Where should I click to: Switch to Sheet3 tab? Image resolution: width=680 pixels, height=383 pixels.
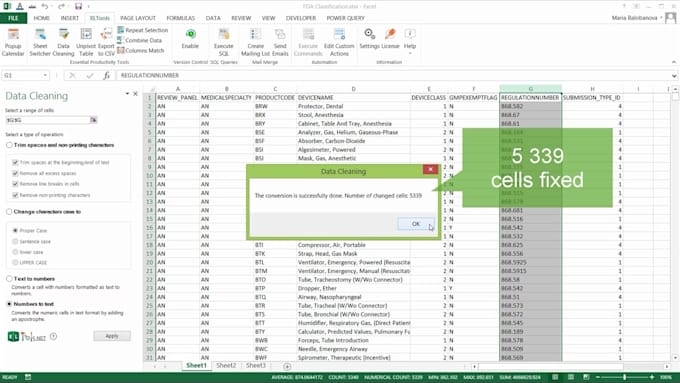click(x=255, y=366)
